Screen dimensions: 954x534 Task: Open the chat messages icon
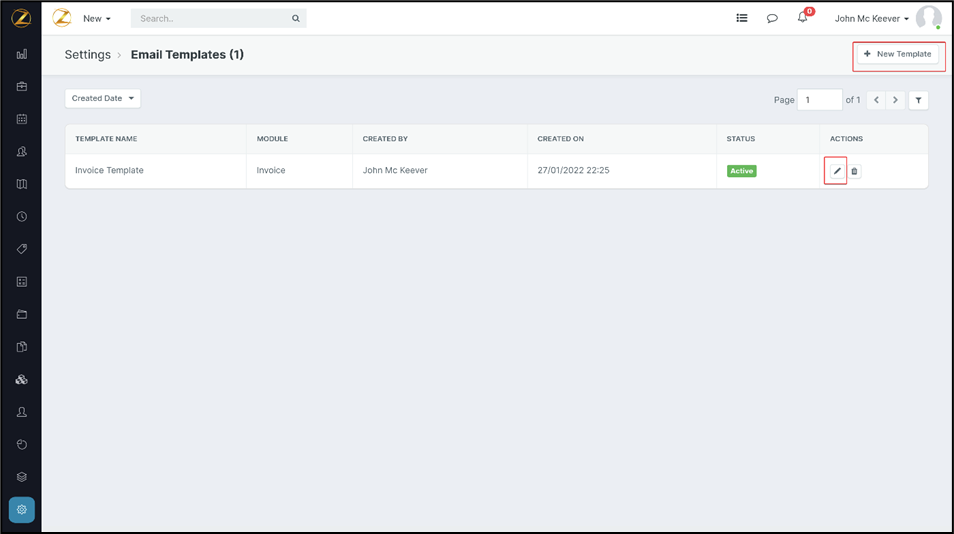coord(772,18)
